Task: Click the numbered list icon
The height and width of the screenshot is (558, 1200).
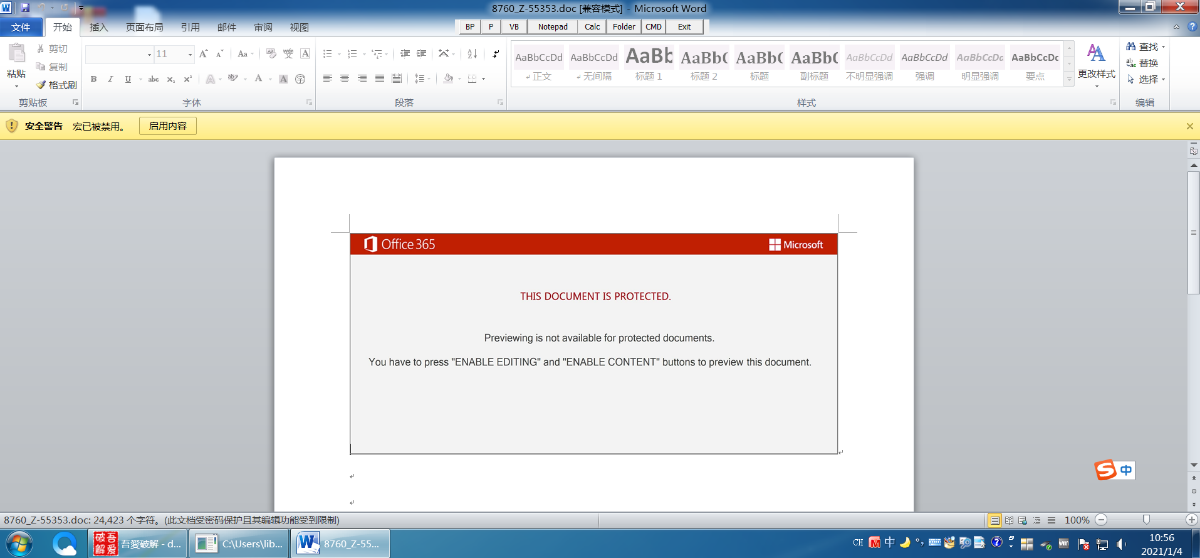Action: (353, 54)
